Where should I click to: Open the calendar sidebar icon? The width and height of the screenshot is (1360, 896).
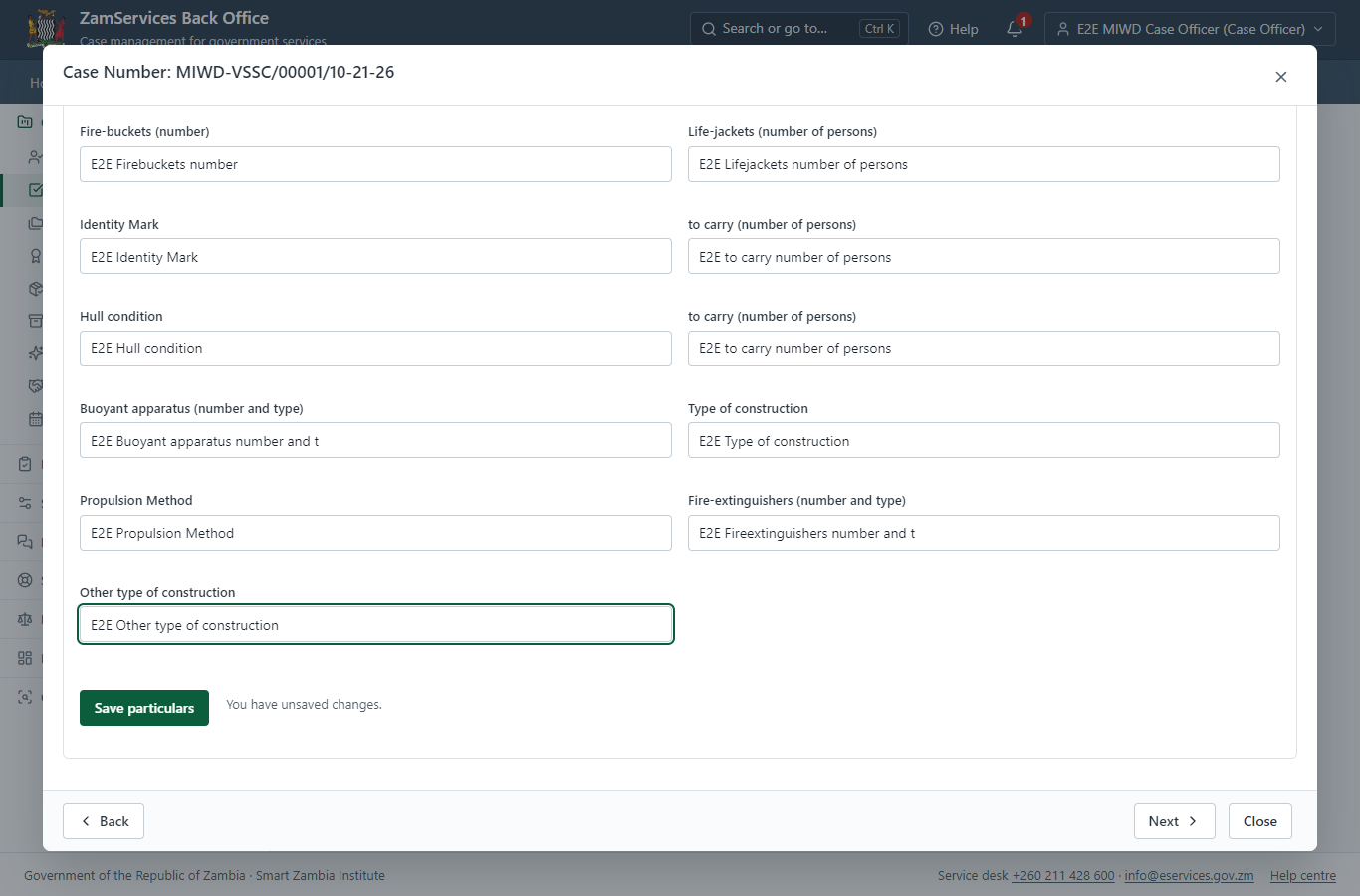click(x=36, y=419)
